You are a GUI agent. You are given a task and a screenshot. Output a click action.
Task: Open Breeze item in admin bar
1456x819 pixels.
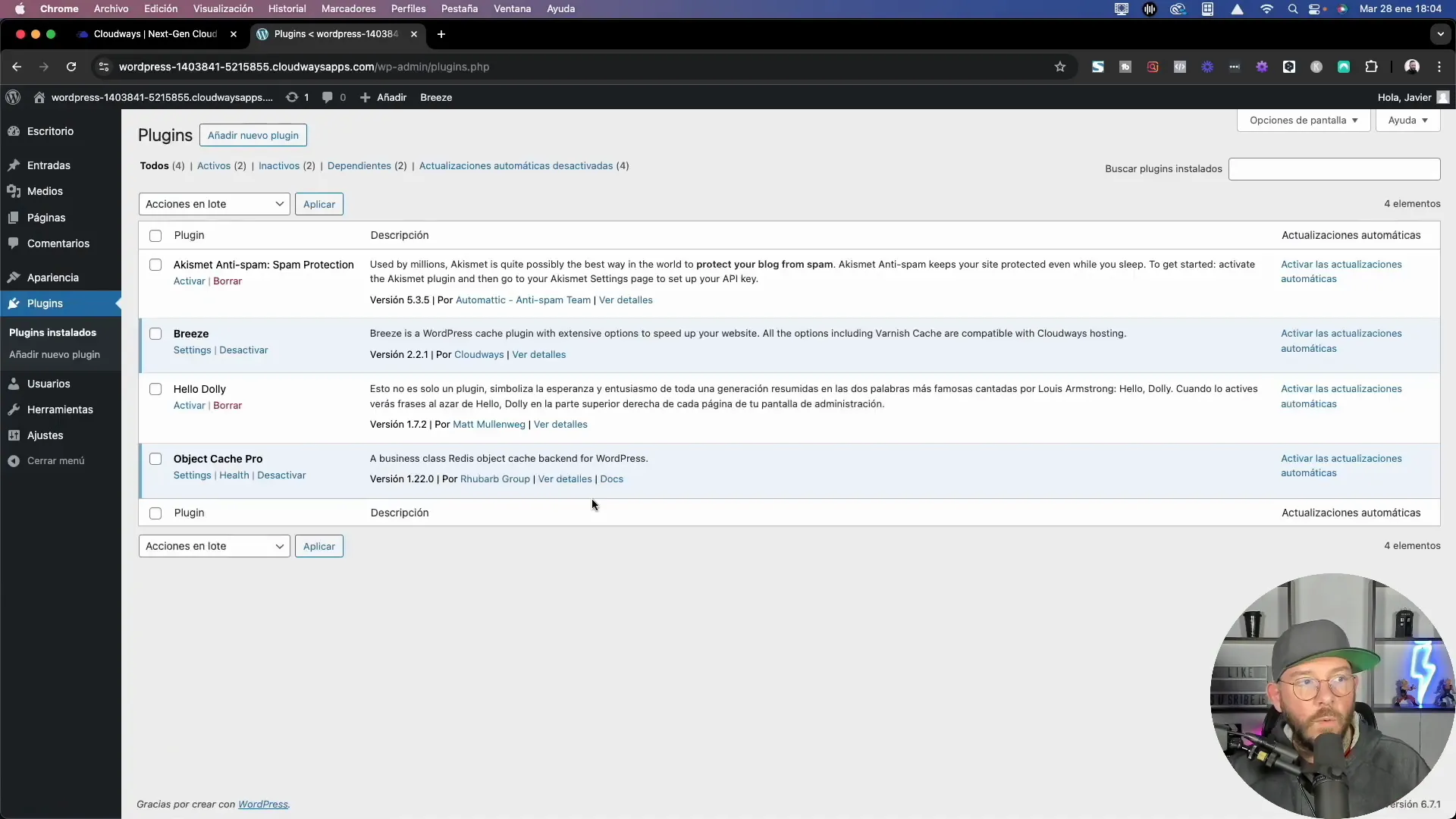coord(436,97)
